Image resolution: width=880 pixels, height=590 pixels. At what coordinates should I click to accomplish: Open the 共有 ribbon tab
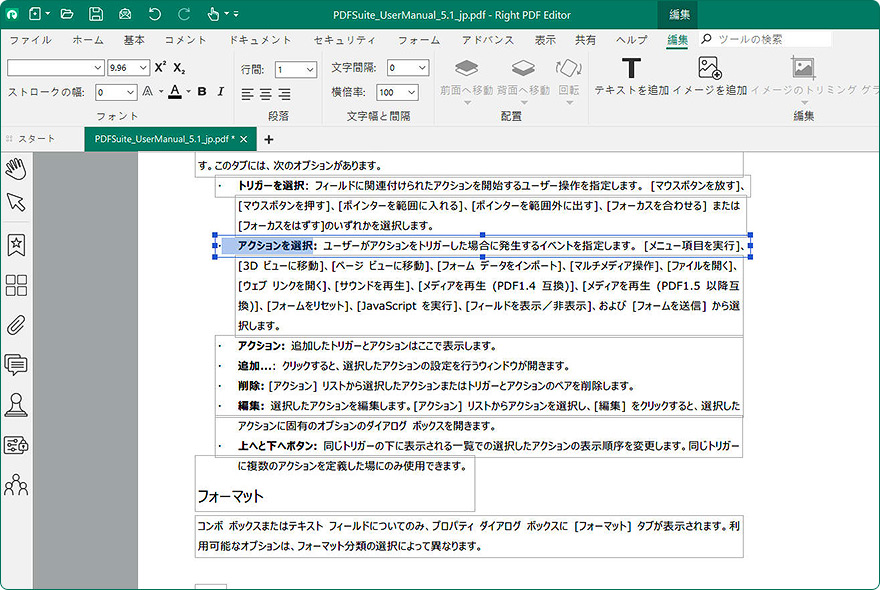click(585, 40)
